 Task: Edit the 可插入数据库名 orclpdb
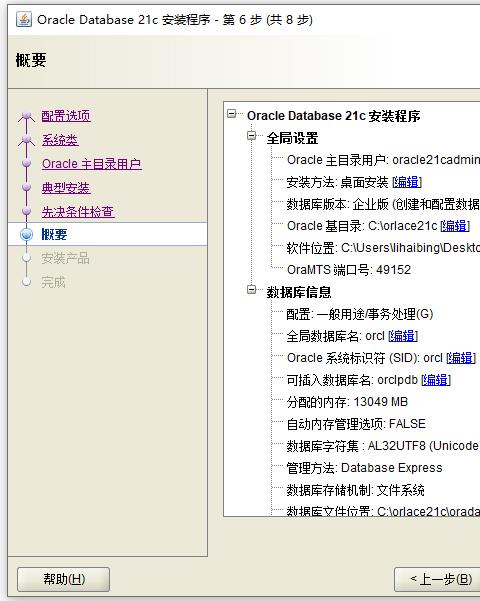(x=436, y=380)
